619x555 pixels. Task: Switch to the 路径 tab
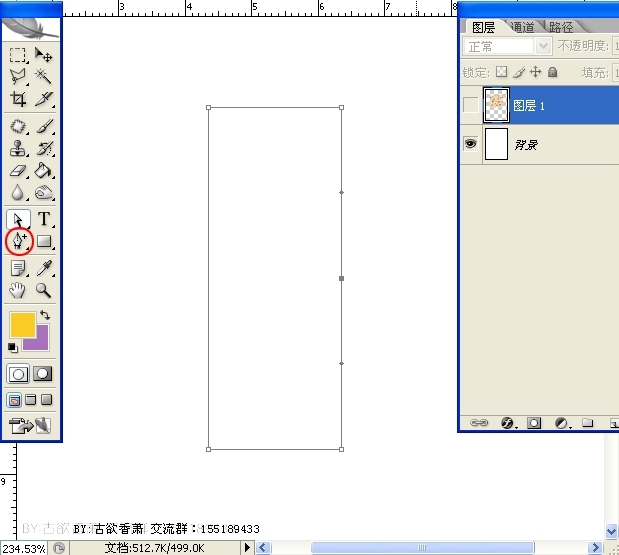pos(561,27)
